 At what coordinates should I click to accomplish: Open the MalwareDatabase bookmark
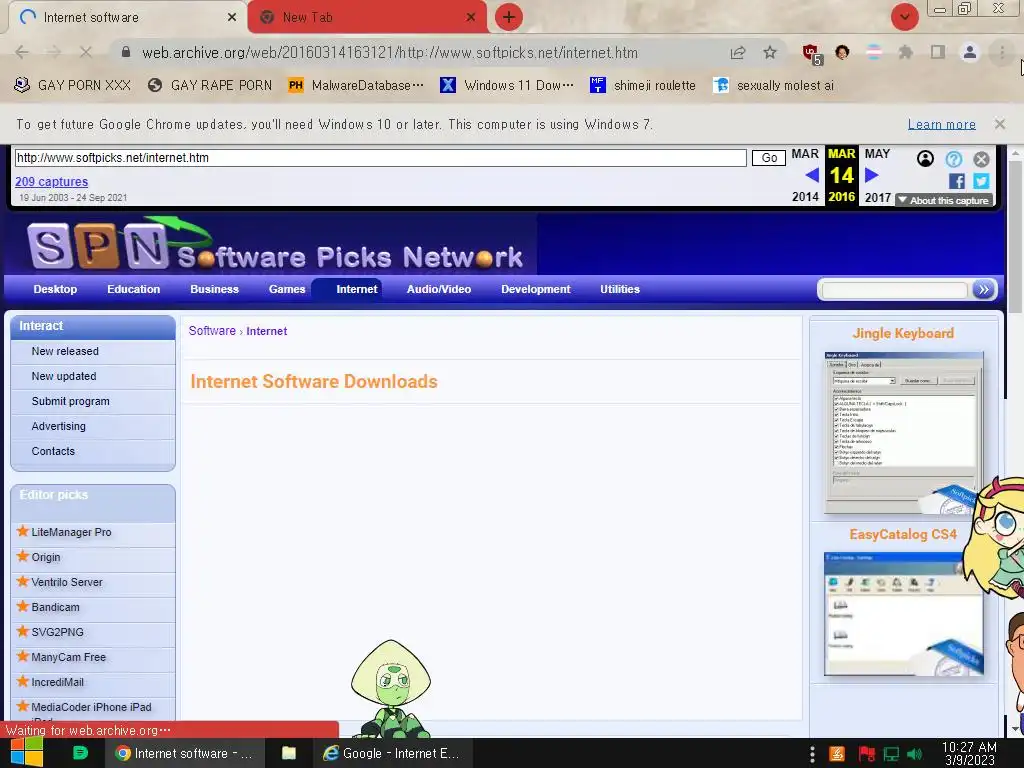click(356, 86)
